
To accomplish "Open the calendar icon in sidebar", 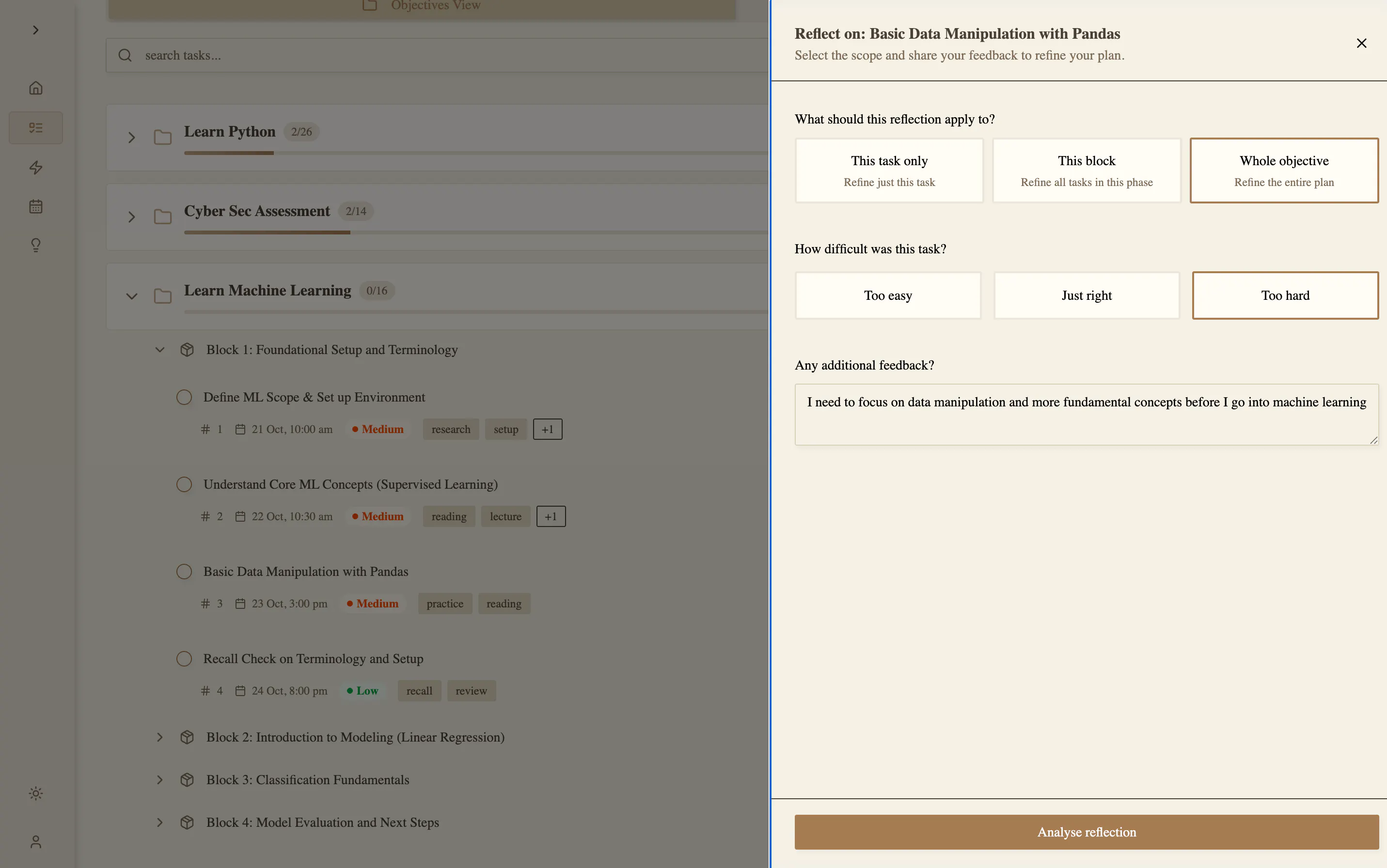I will [x=35, y=206].
